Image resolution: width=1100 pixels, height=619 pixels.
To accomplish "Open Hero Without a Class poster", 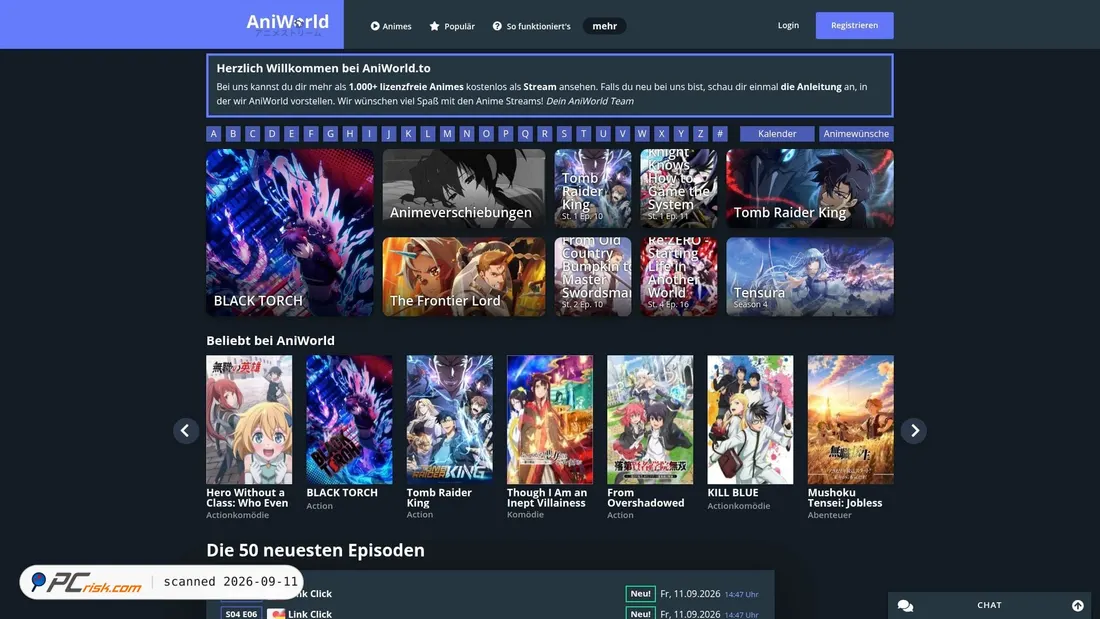I will tap(249, 419).
